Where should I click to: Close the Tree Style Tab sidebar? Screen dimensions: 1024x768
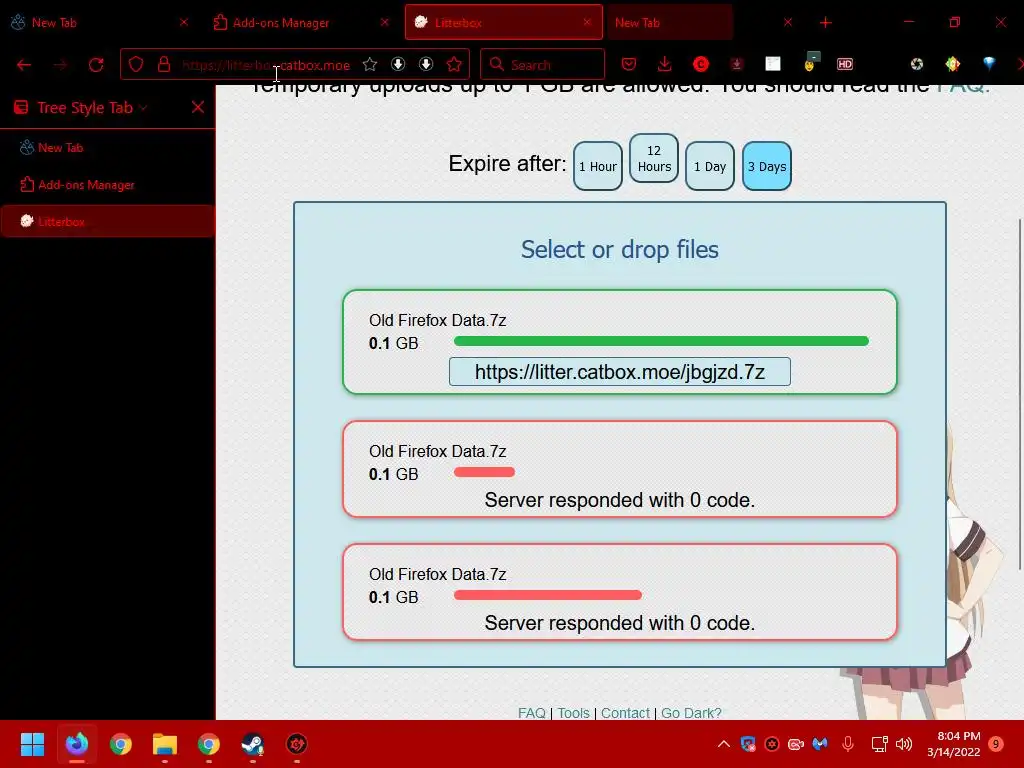198,107
